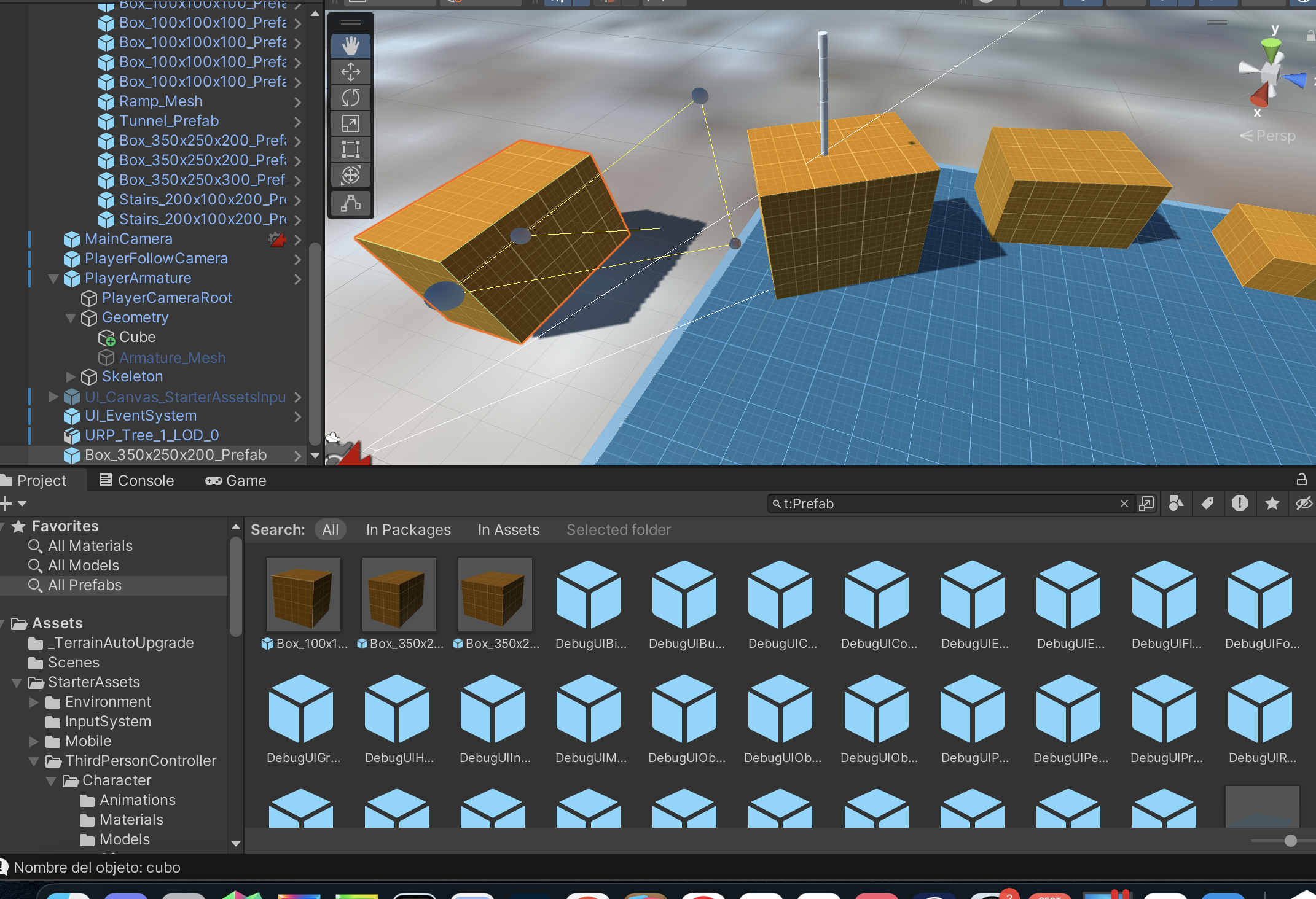This screenshot has width=1316, height=899.
Task: Collapse the PlayerArmature hierarchy node
Action: (53, 279)
